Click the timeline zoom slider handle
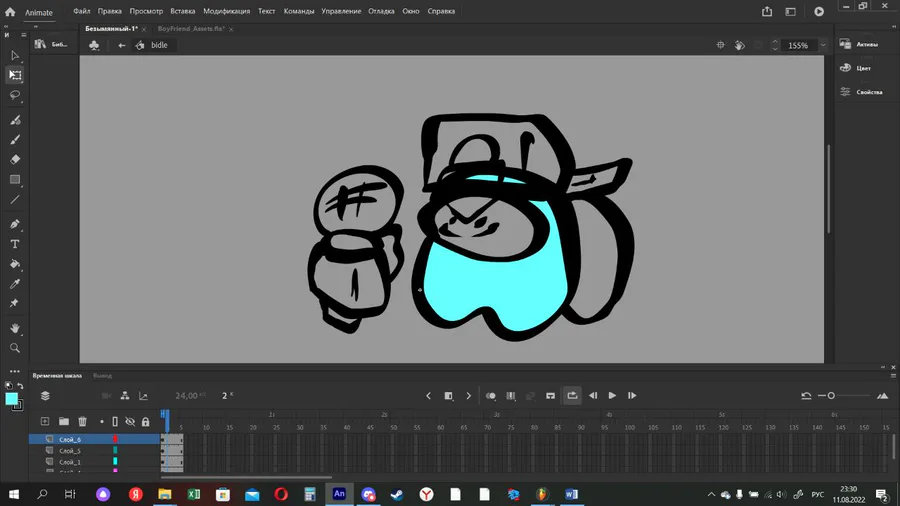900x506 pixels. (831, 396)
